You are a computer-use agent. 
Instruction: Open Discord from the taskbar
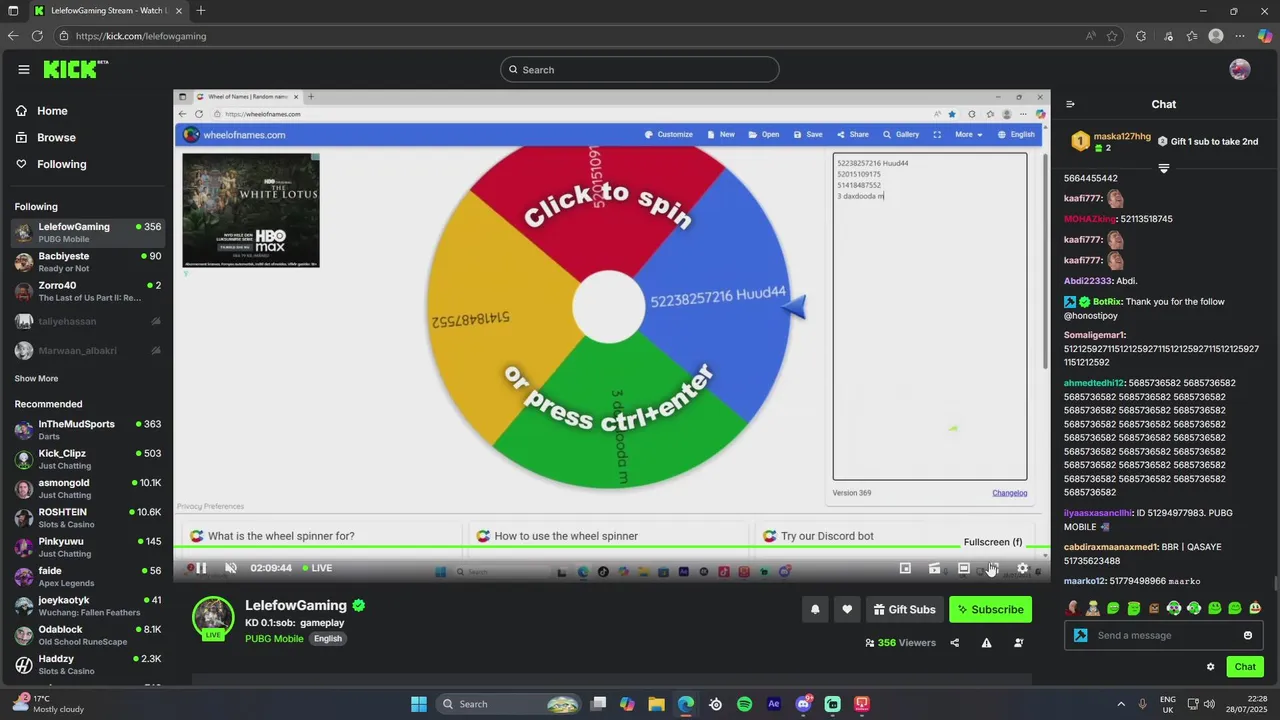click(x=803, y=704)
